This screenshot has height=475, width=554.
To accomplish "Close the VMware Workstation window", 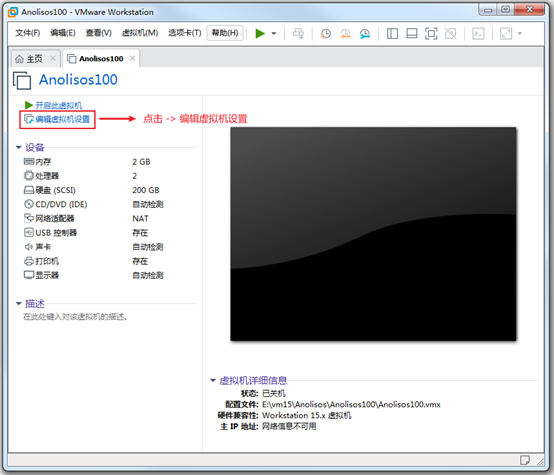I will [529, 10].
